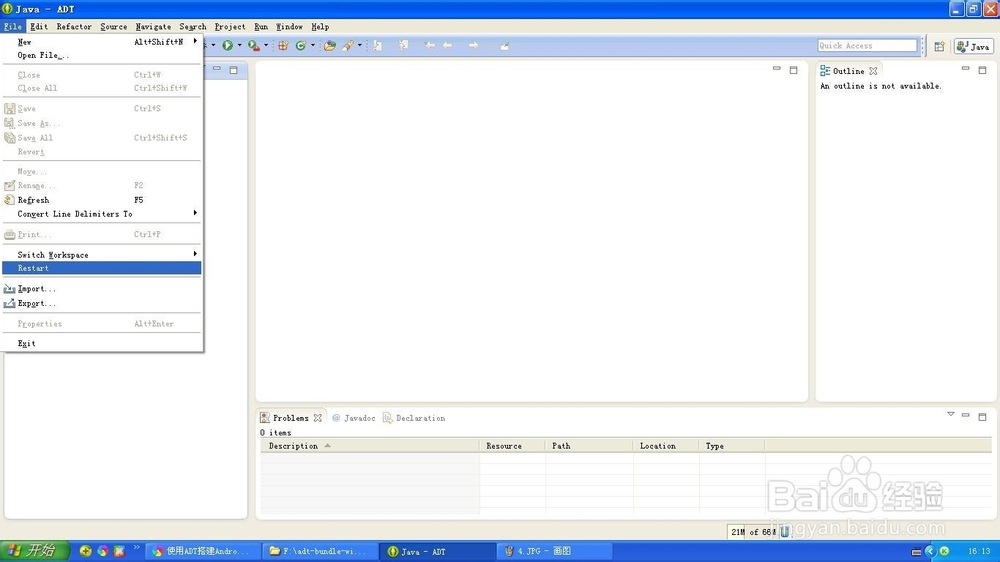Click the Pin Editor toolbar icon
Screen dimensions: 1000x562
(504, 45)
